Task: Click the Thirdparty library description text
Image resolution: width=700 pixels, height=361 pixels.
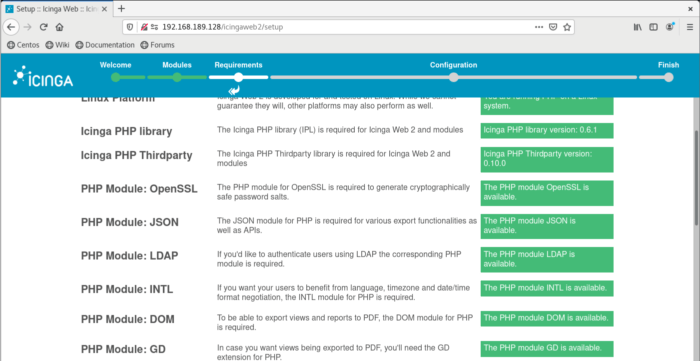Action: coord(333,158)
